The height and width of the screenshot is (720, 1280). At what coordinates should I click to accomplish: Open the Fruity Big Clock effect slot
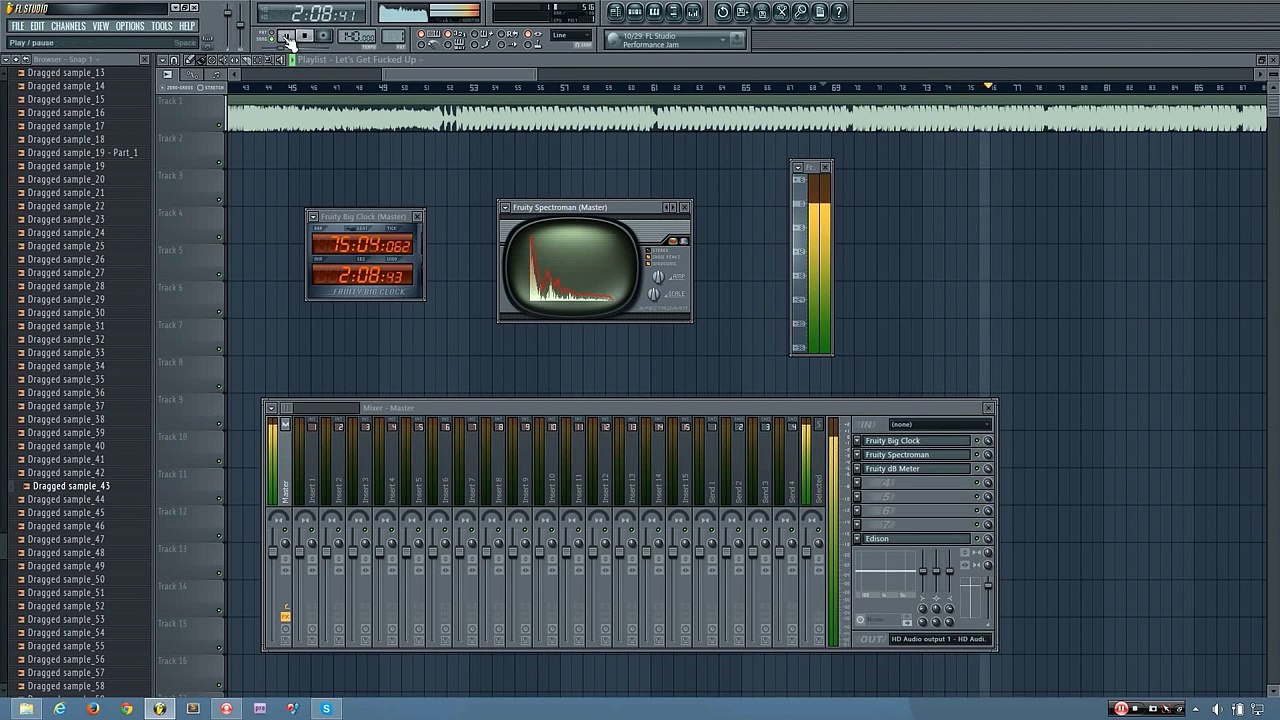(x=917, y=441)
